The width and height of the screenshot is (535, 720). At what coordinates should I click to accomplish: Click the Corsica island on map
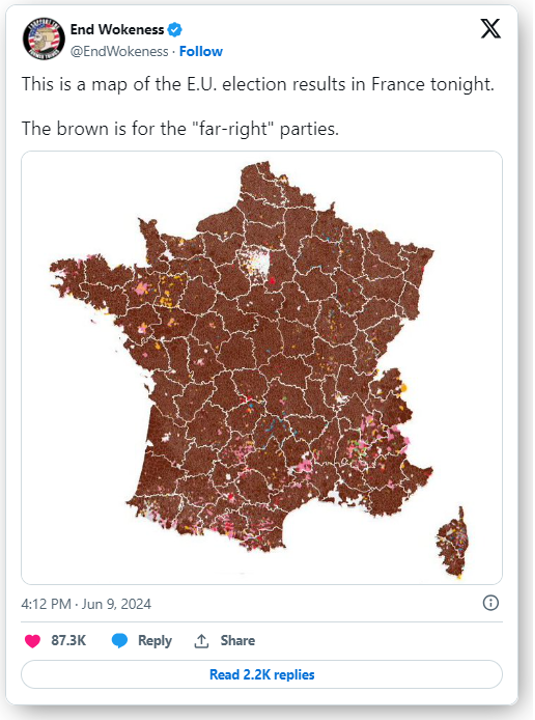(452, 542)
